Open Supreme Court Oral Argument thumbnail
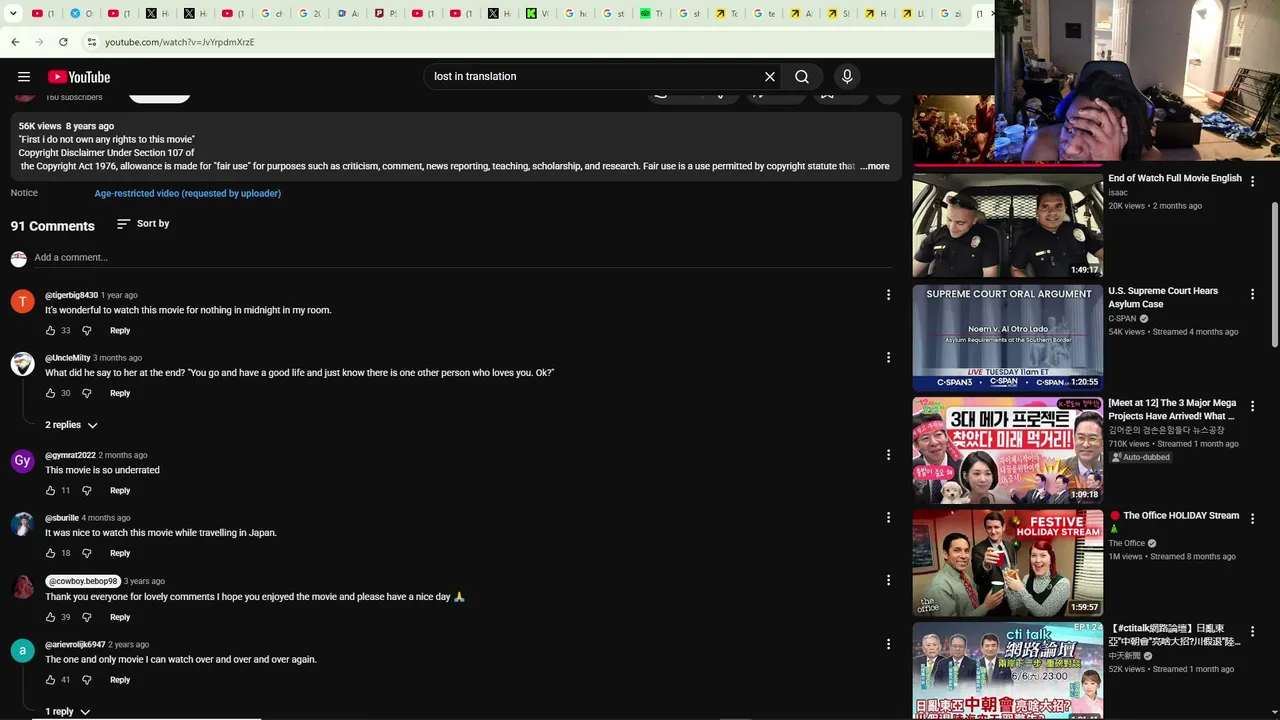The height and width of the screenshot is (720, 1280). tap(1007, 338)
